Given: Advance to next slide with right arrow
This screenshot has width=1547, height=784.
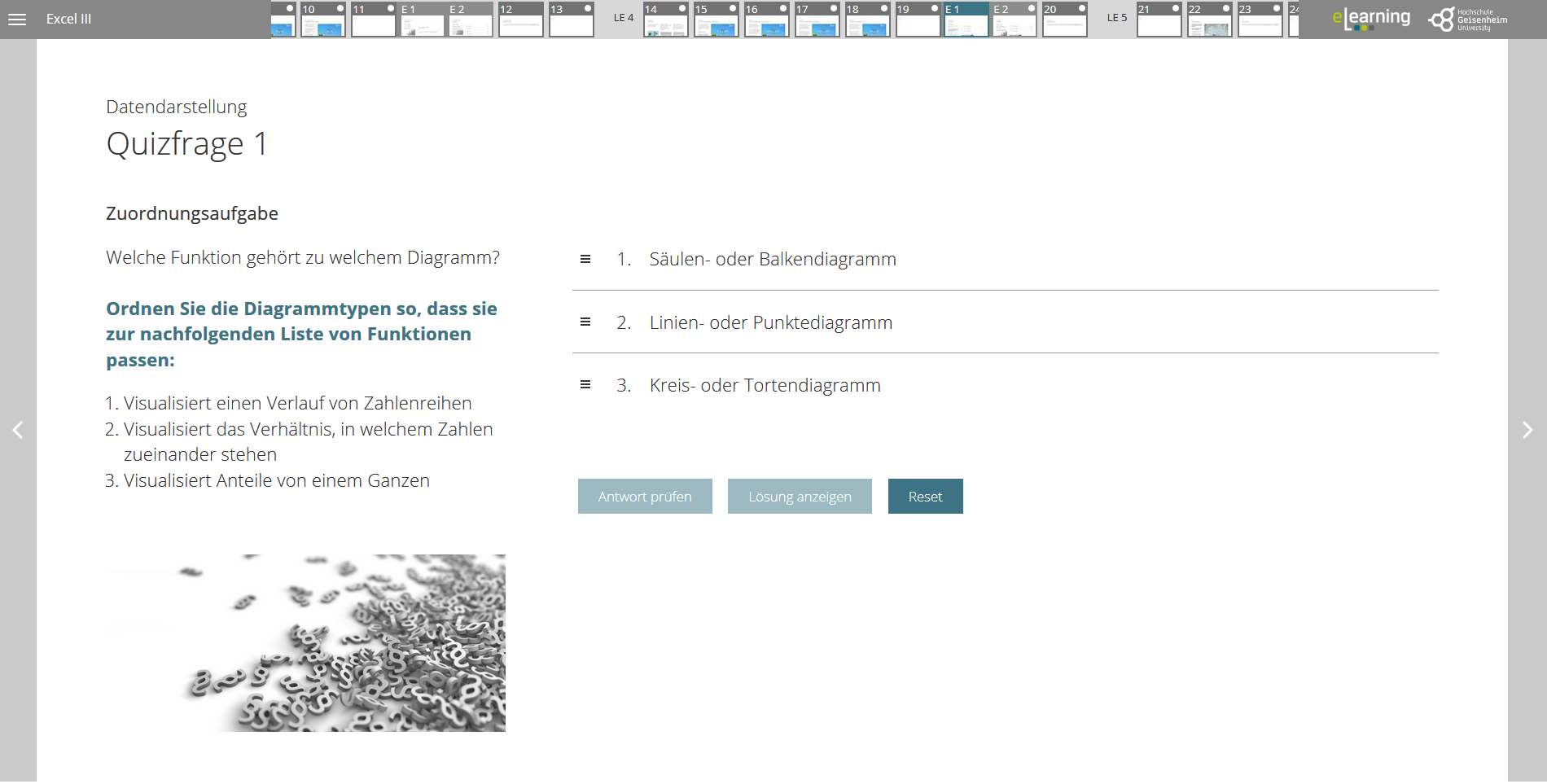Looking at the screenshot, I should pyautogui.click(x=1527, y=430).
